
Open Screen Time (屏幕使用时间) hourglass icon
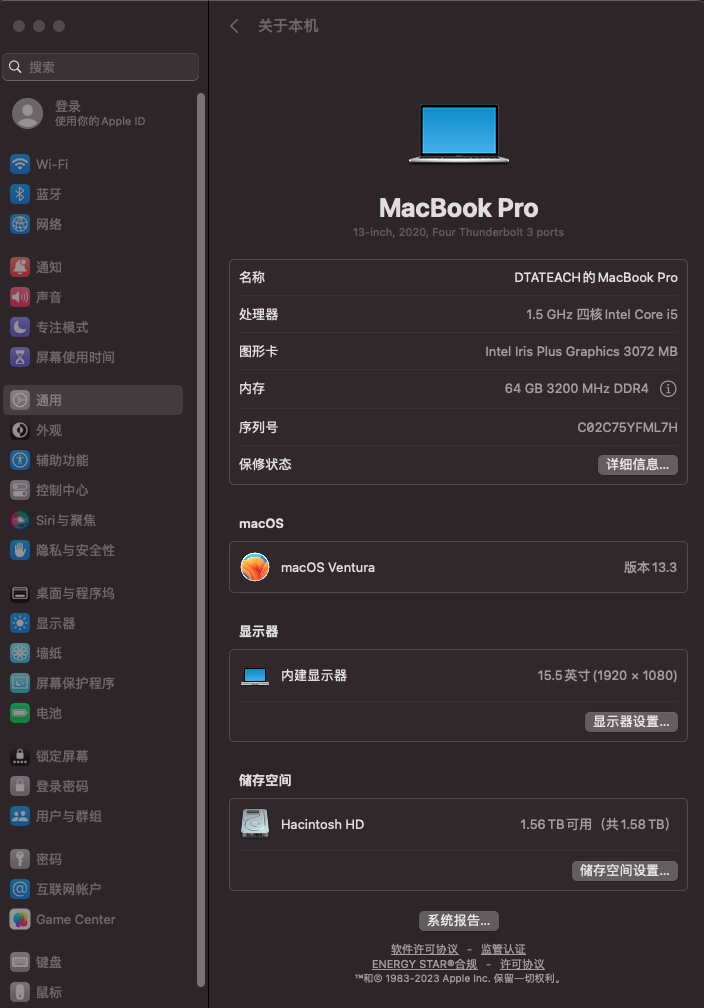(x=20, y=357)
